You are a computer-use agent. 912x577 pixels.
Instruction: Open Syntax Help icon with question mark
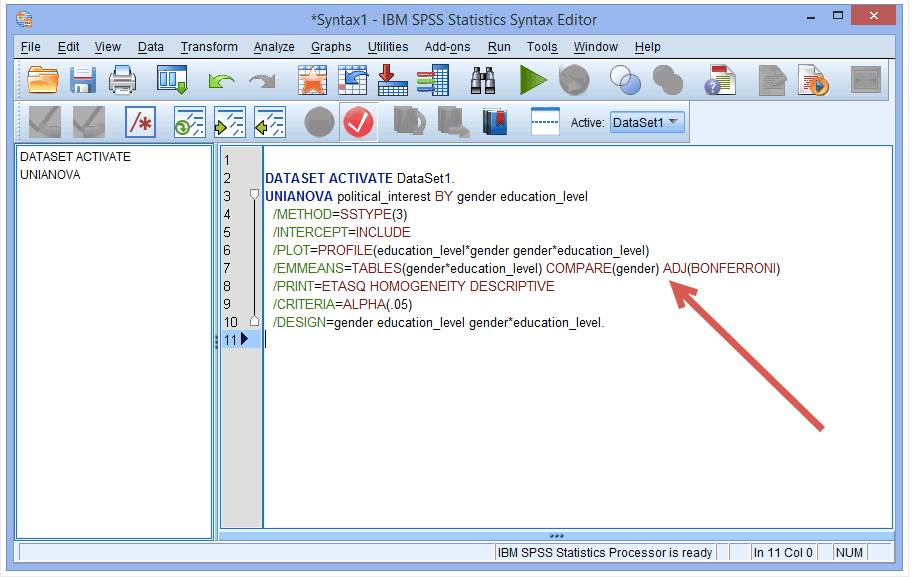[720, 80]
